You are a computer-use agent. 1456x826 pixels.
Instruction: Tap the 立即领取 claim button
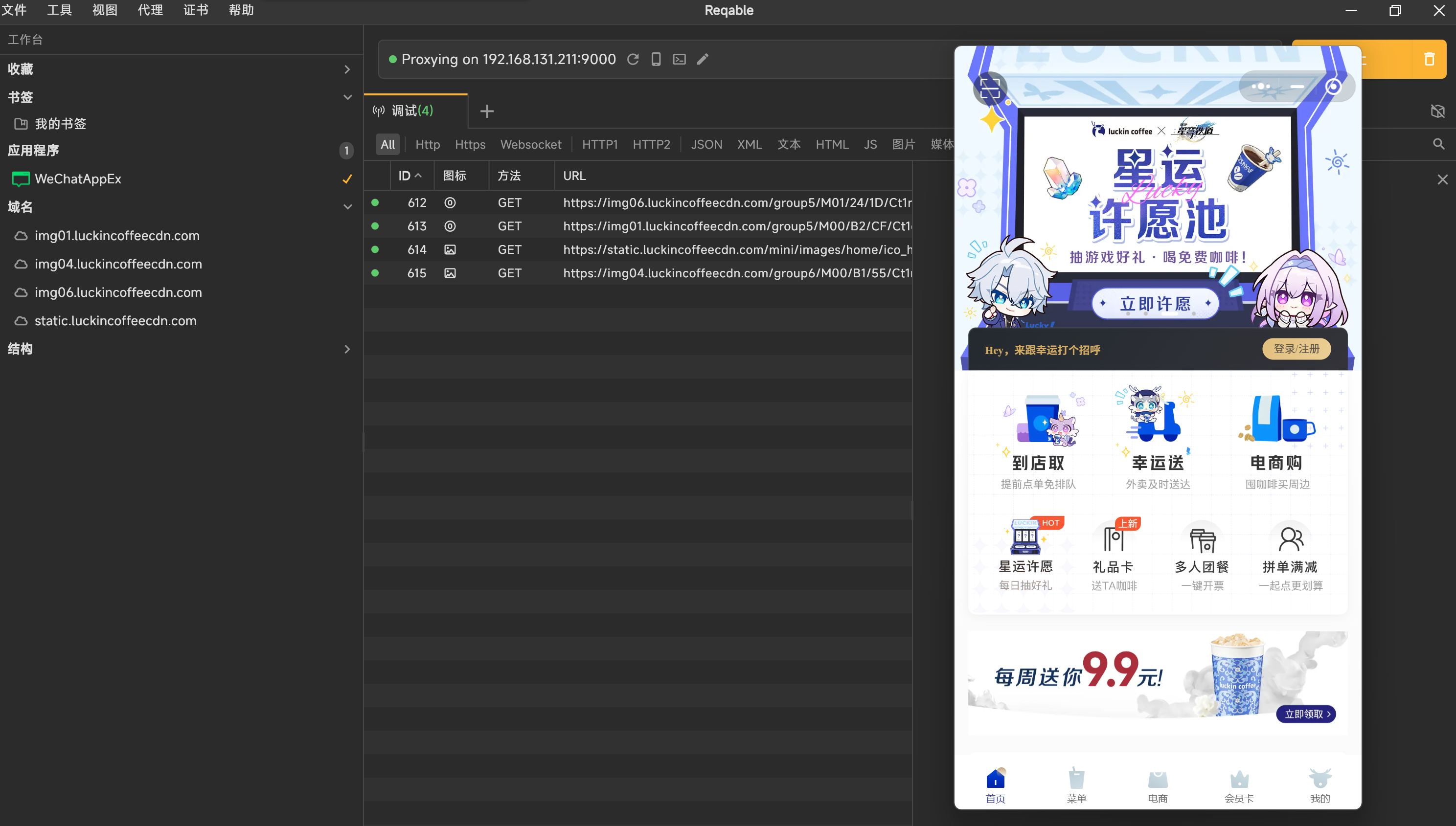pyautogui.click(x=1306, y=714)
